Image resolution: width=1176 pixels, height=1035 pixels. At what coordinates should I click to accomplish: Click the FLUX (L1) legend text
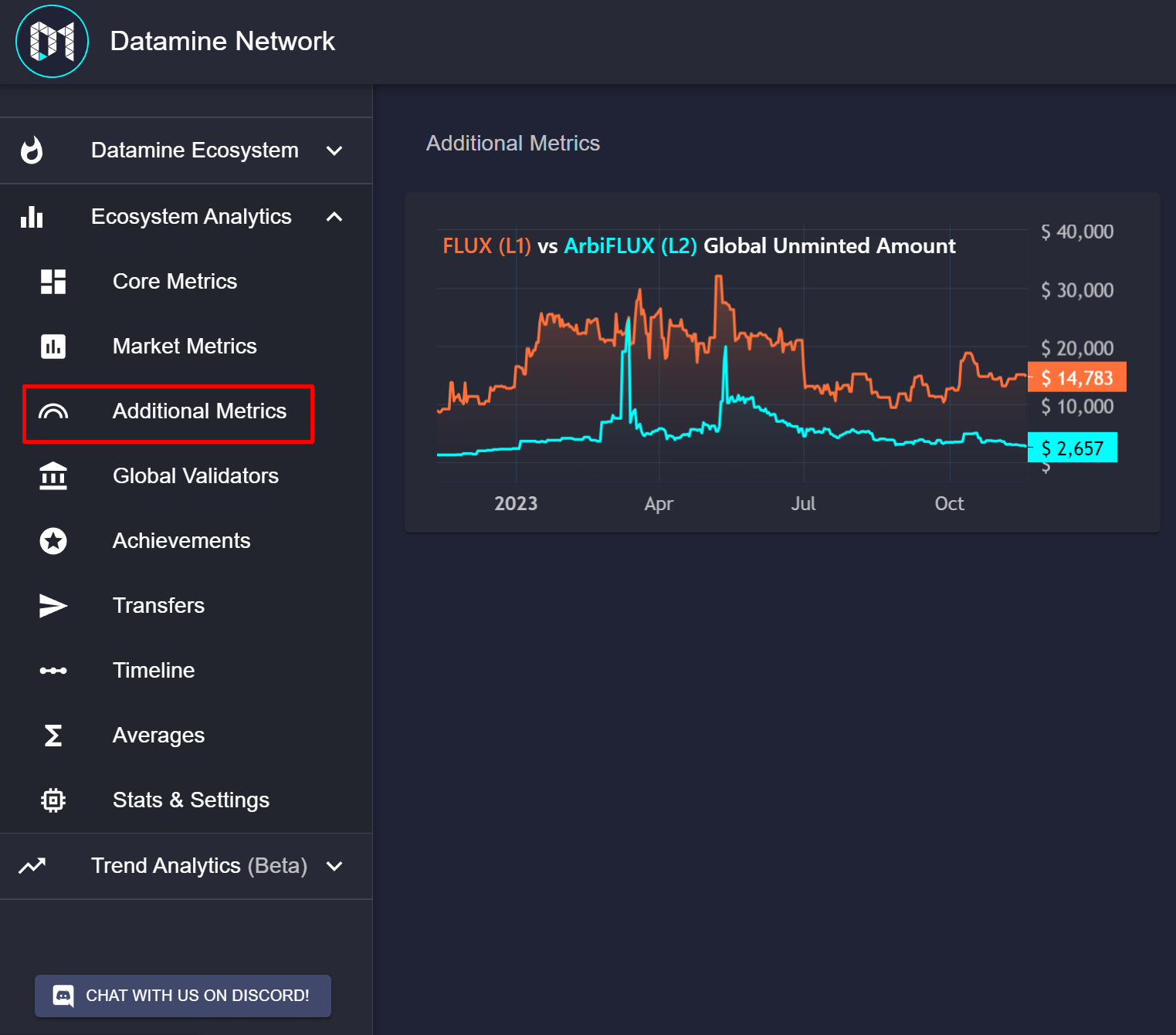coord(487,246)
